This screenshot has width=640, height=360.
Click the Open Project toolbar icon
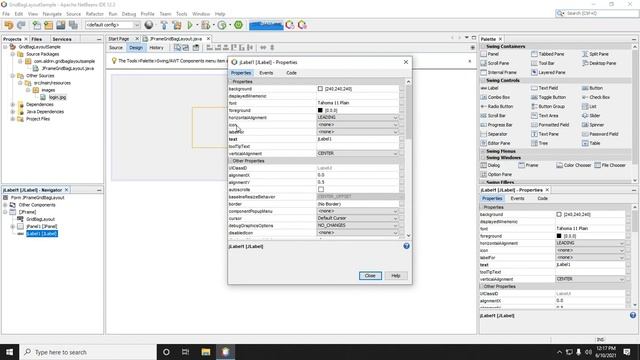(49, 25)
